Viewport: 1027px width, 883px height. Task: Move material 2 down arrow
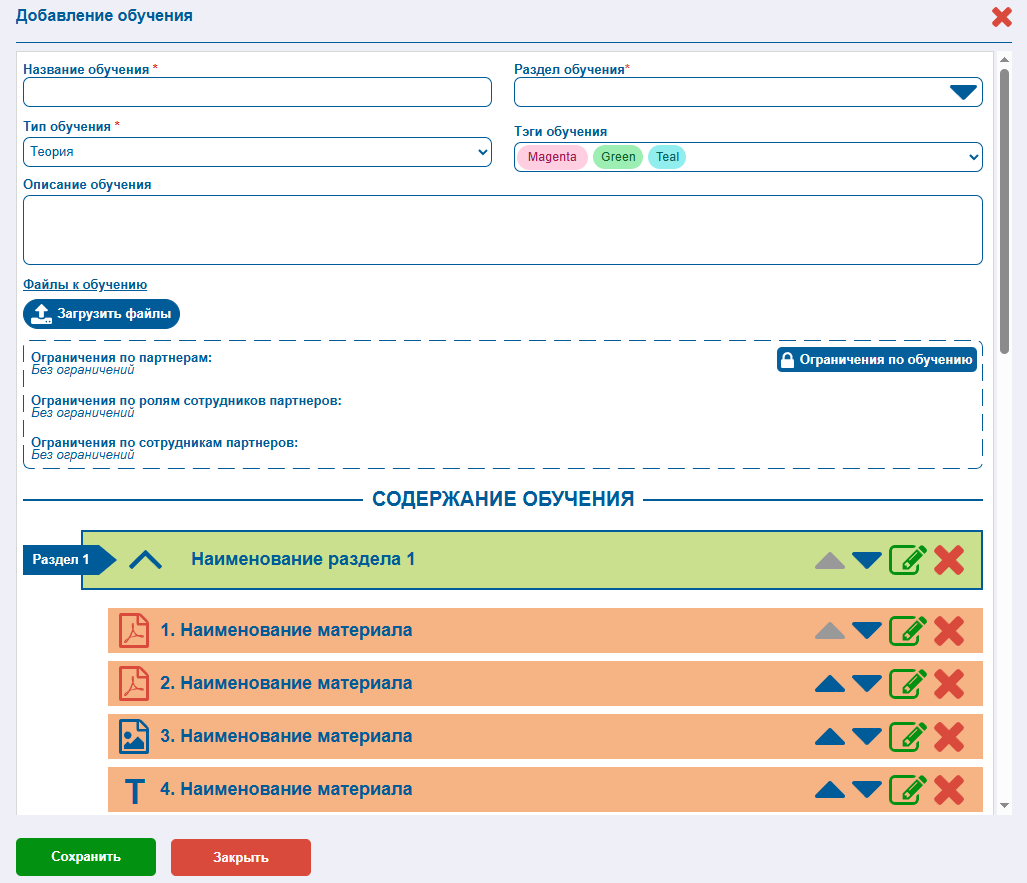tap(867, 684)
